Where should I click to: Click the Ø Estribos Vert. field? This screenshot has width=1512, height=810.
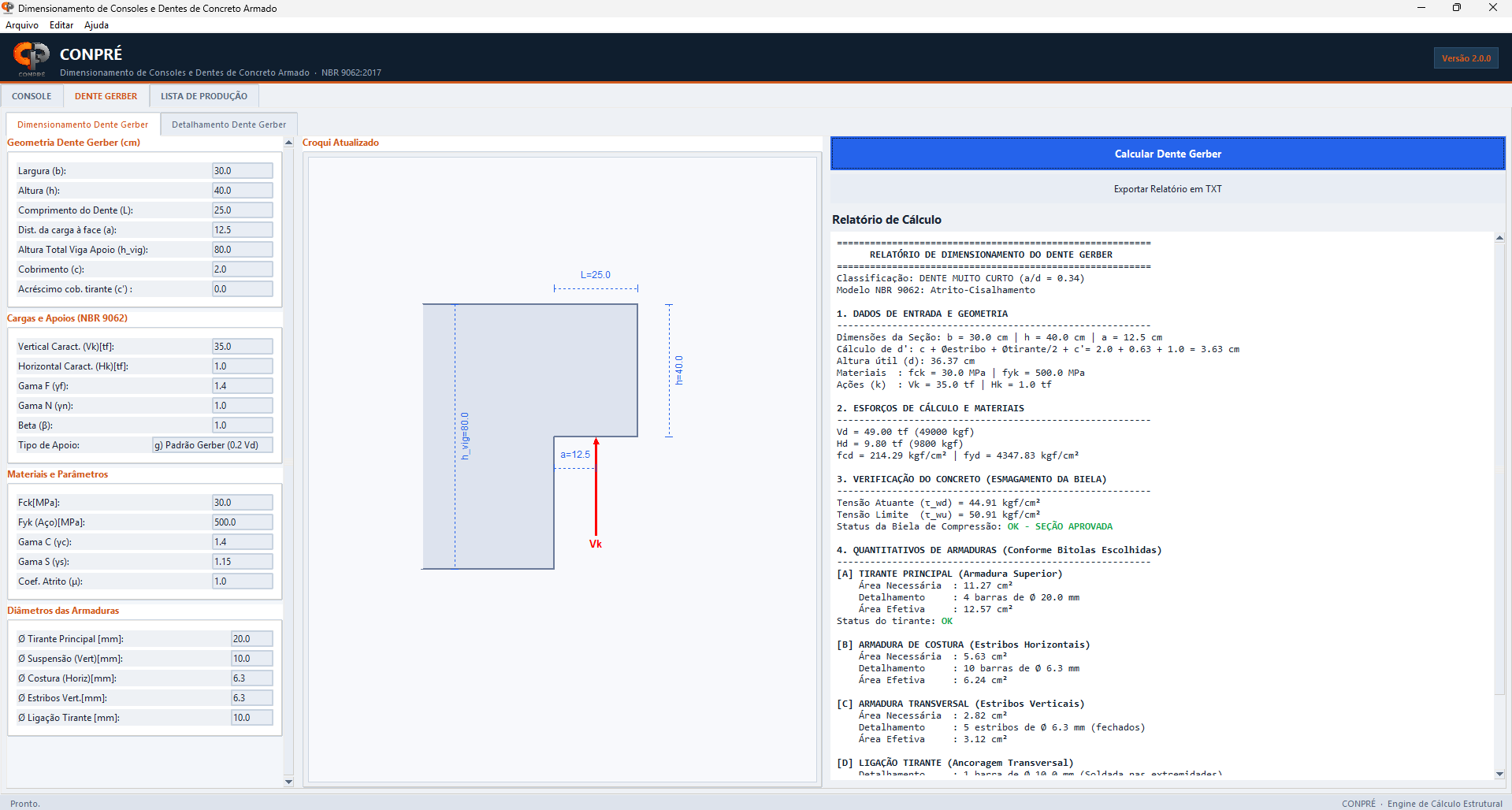[251, 698]
